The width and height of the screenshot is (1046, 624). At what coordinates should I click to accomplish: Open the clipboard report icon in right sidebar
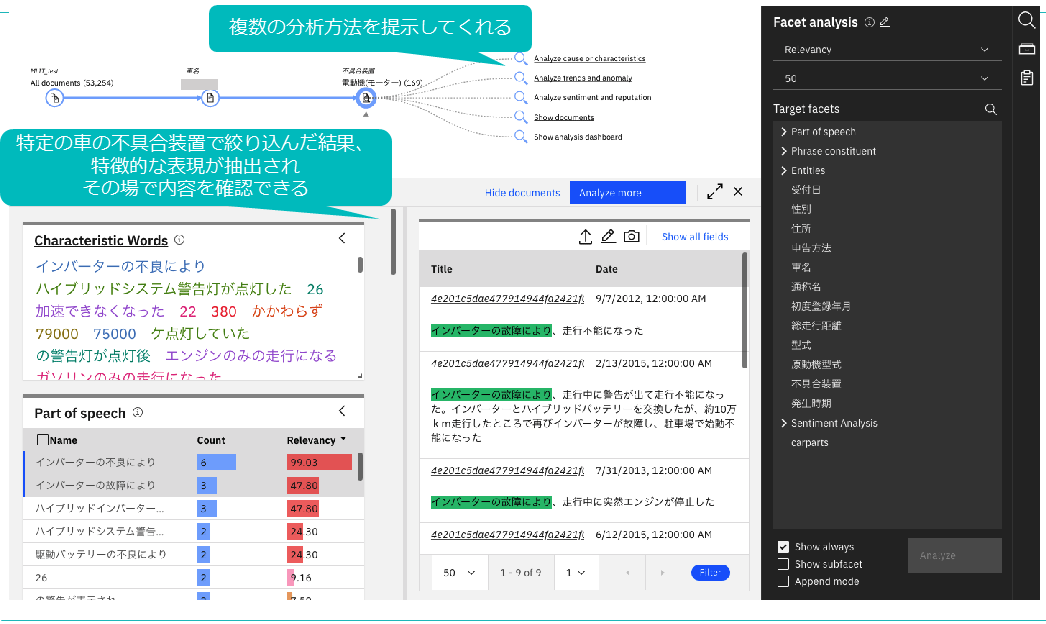[x=1026, y=78]
